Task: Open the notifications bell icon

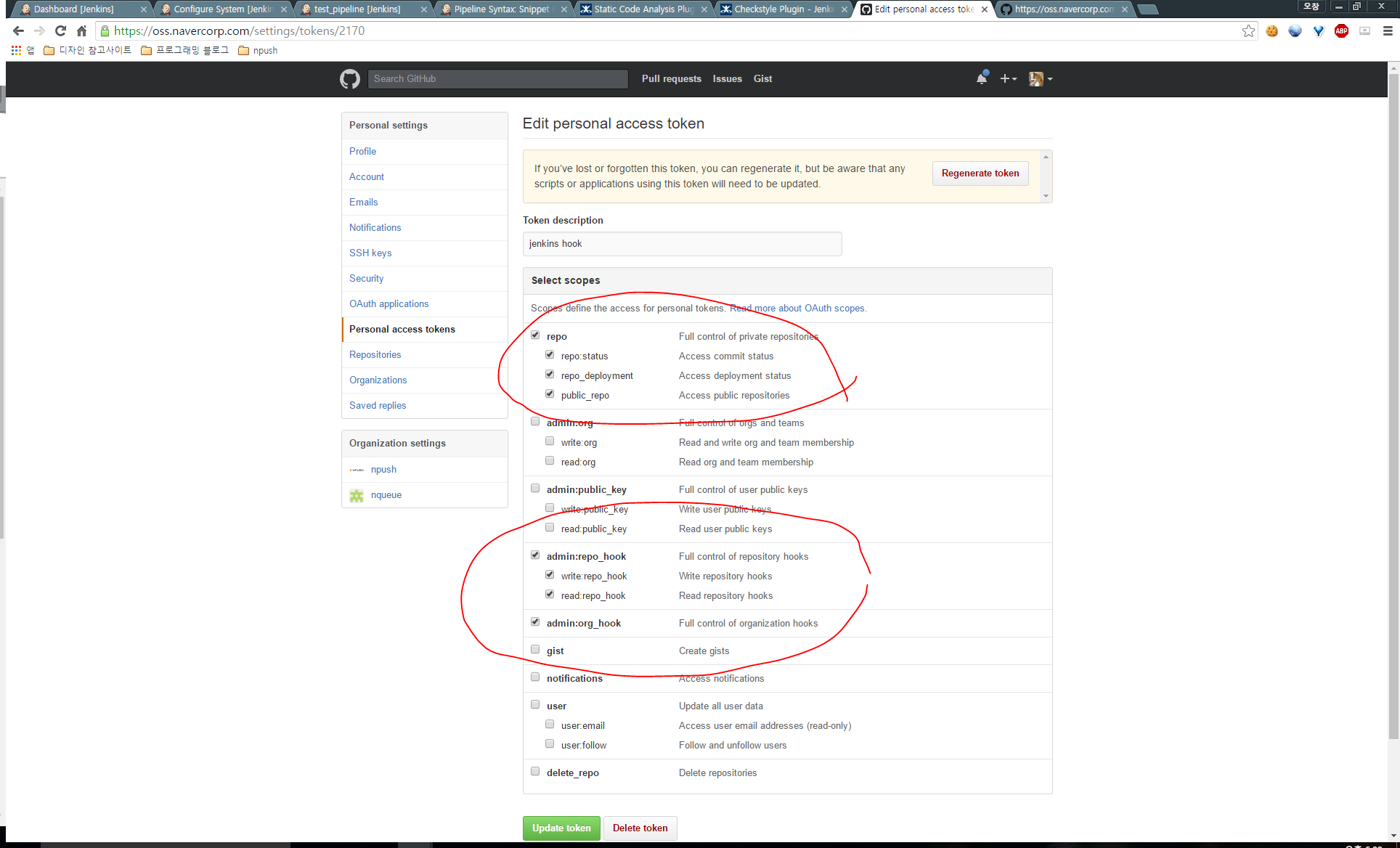Action: [982, 78]
